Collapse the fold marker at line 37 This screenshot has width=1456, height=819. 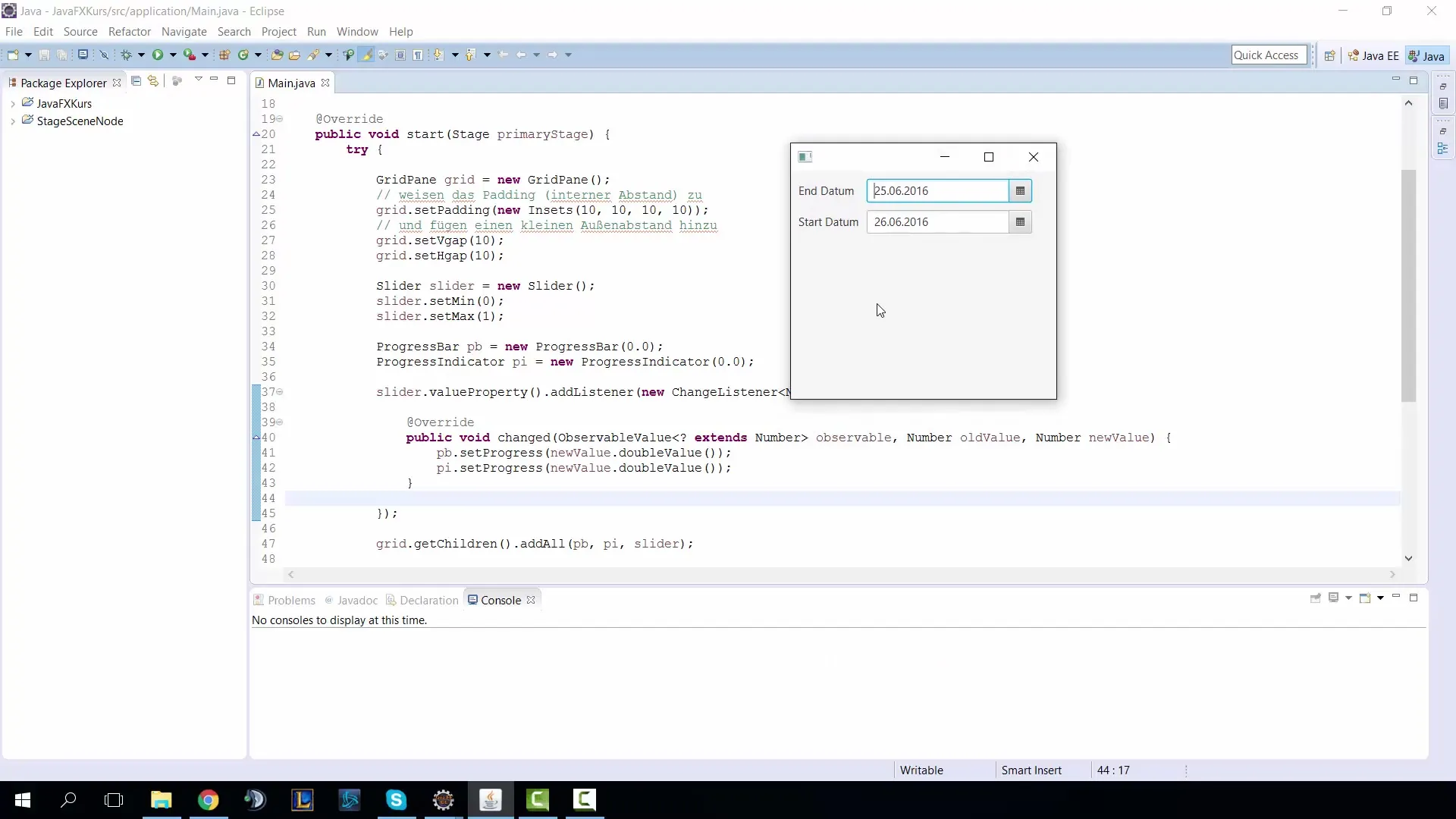click(x=280, y=392)
